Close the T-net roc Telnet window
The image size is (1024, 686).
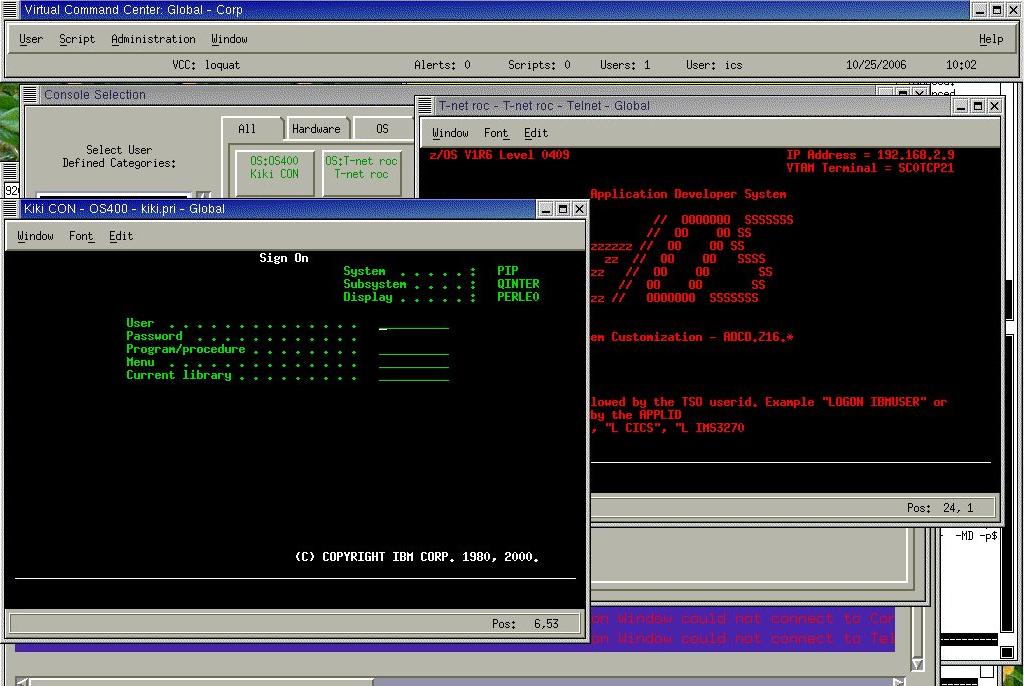(x=994, y=106)
